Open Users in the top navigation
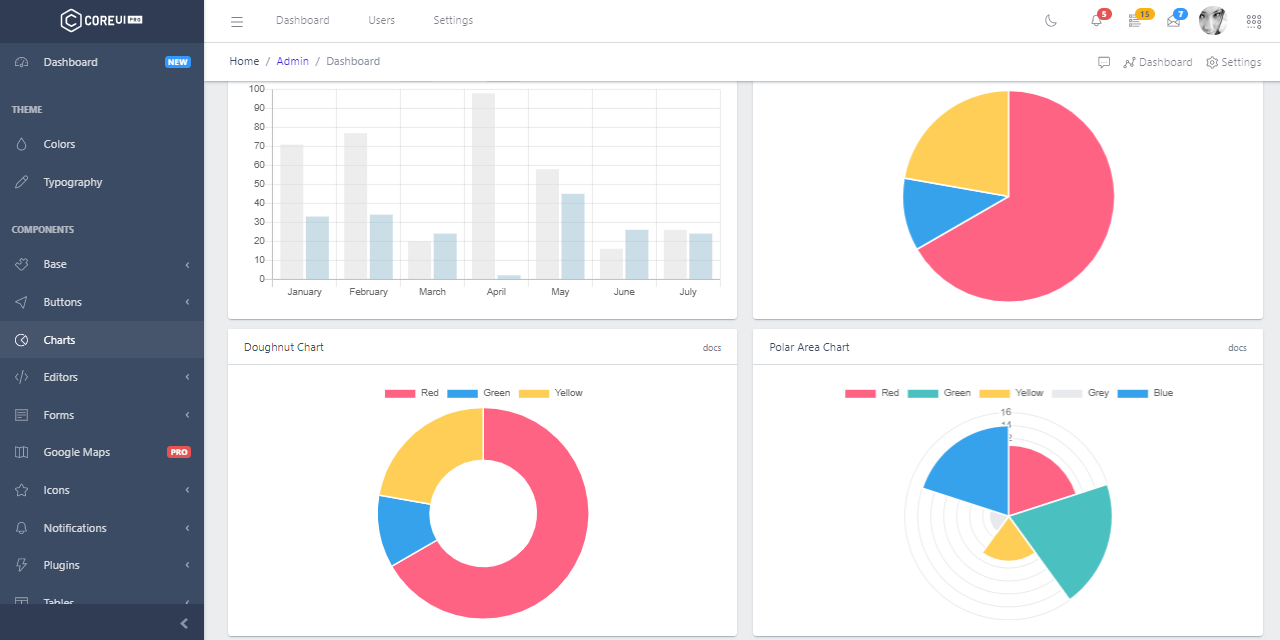Viewport: 1280px width, 640px height. click(x=381, y=21)
